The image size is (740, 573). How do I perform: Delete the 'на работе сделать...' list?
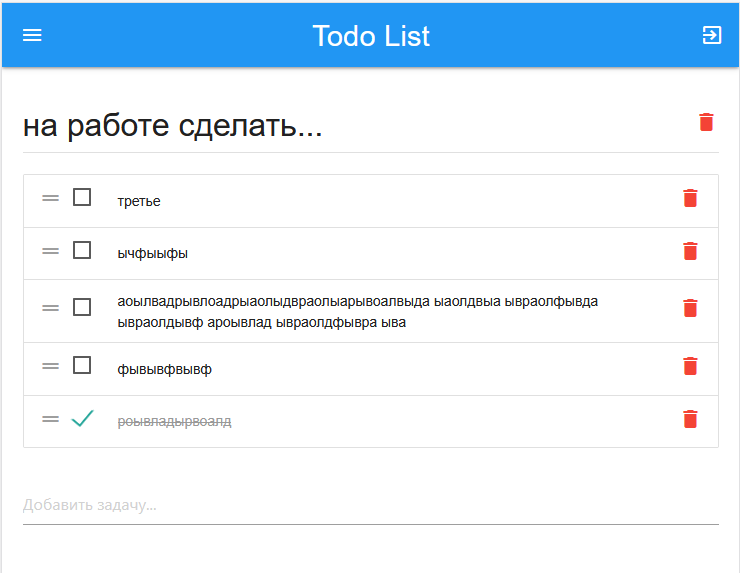point(706,122)
